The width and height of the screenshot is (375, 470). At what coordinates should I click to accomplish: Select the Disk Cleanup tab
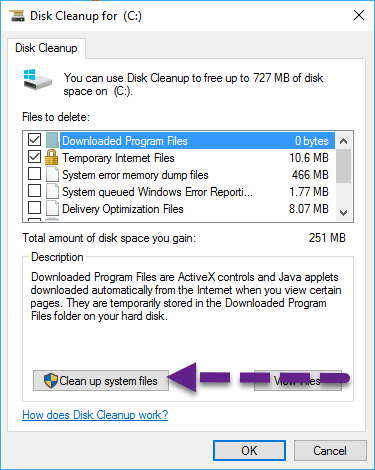point(46,48)
